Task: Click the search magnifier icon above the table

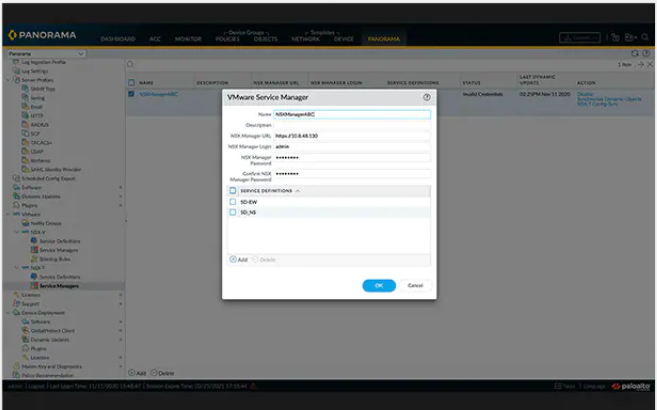Action: [x=131, y=64]
